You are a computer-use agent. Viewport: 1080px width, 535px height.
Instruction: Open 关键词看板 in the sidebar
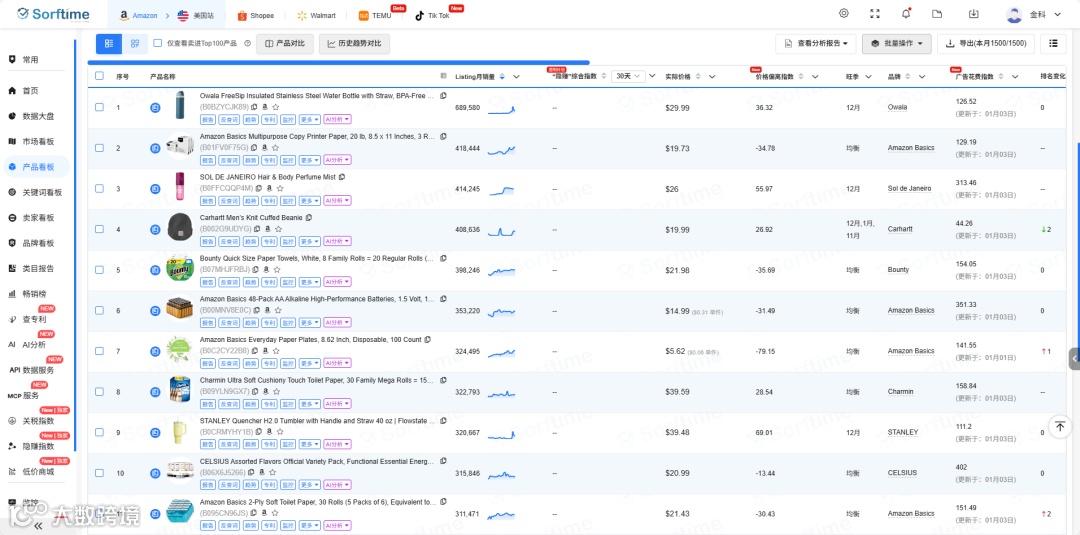coord(37,193)
